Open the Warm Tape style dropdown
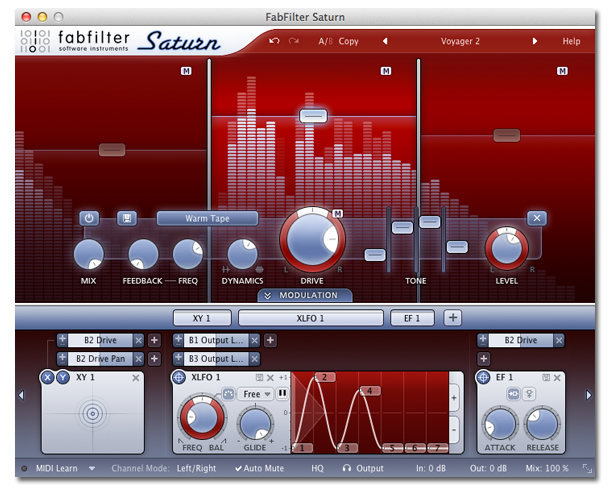The width and height of the screenshot is (610, 491). [x=207, y=218]
